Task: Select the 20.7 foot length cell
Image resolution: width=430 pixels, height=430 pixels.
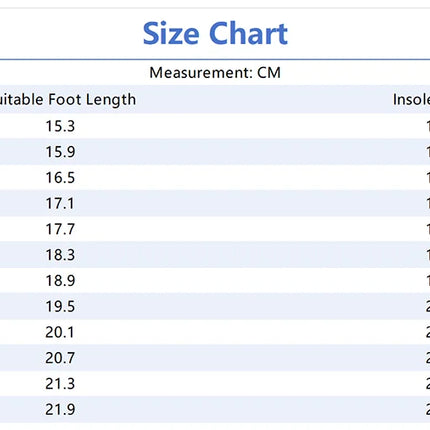Action: [x=60, y=358]
